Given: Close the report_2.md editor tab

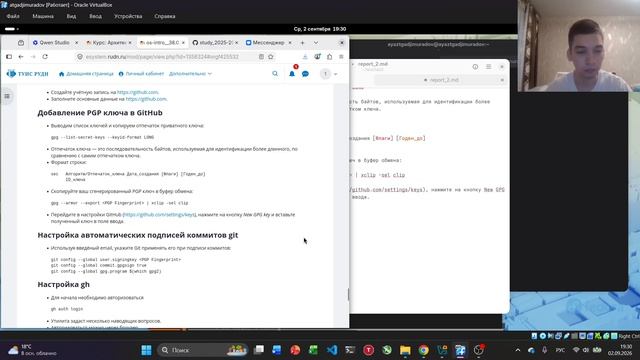Looking at the screenshot, I should point(502,80).
